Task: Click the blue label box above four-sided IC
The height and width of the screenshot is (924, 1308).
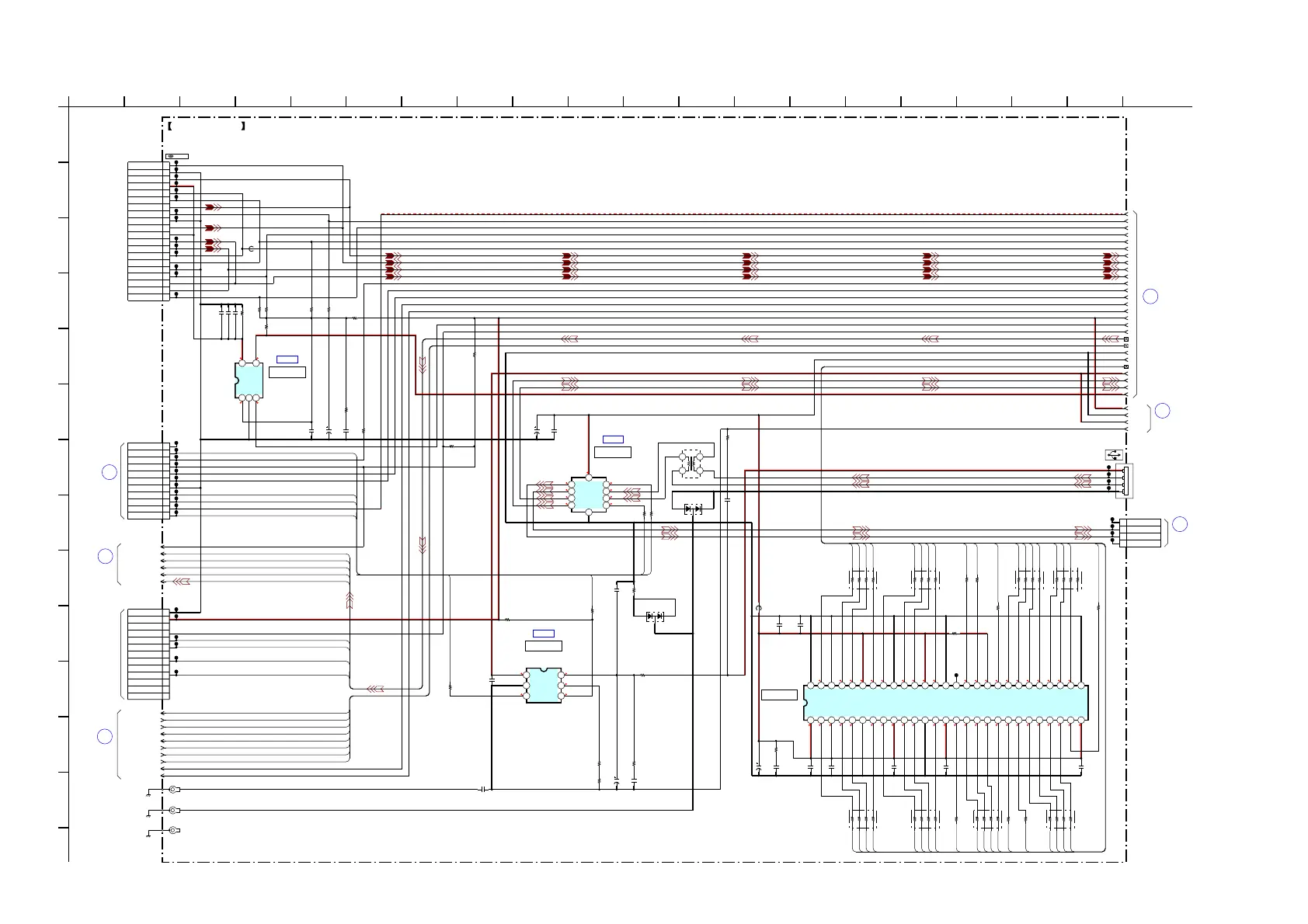Action: pos(613,439)
